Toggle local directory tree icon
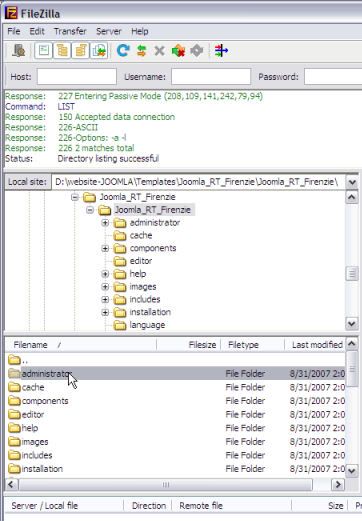The image size is (362, 521). pyautogui.click(x=62, y=51)
